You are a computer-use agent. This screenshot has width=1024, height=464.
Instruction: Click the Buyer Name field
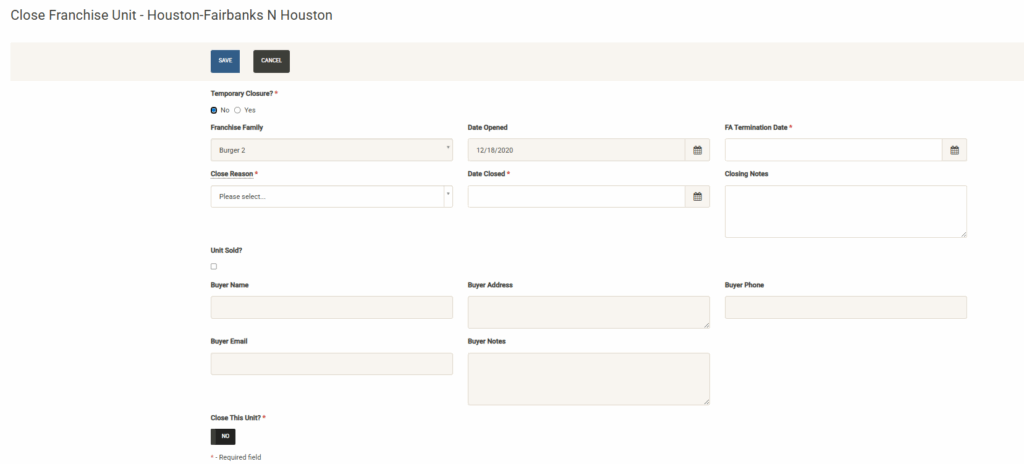331,307
